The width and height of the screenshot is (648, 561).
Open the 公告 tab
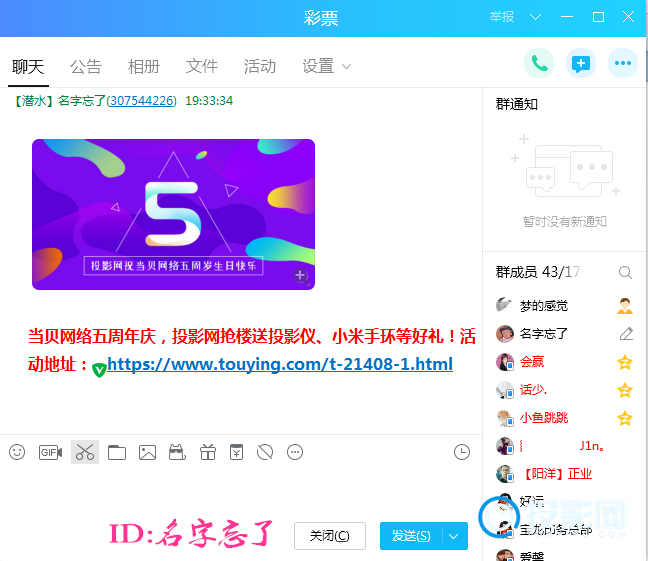click(x=86, y=67)
